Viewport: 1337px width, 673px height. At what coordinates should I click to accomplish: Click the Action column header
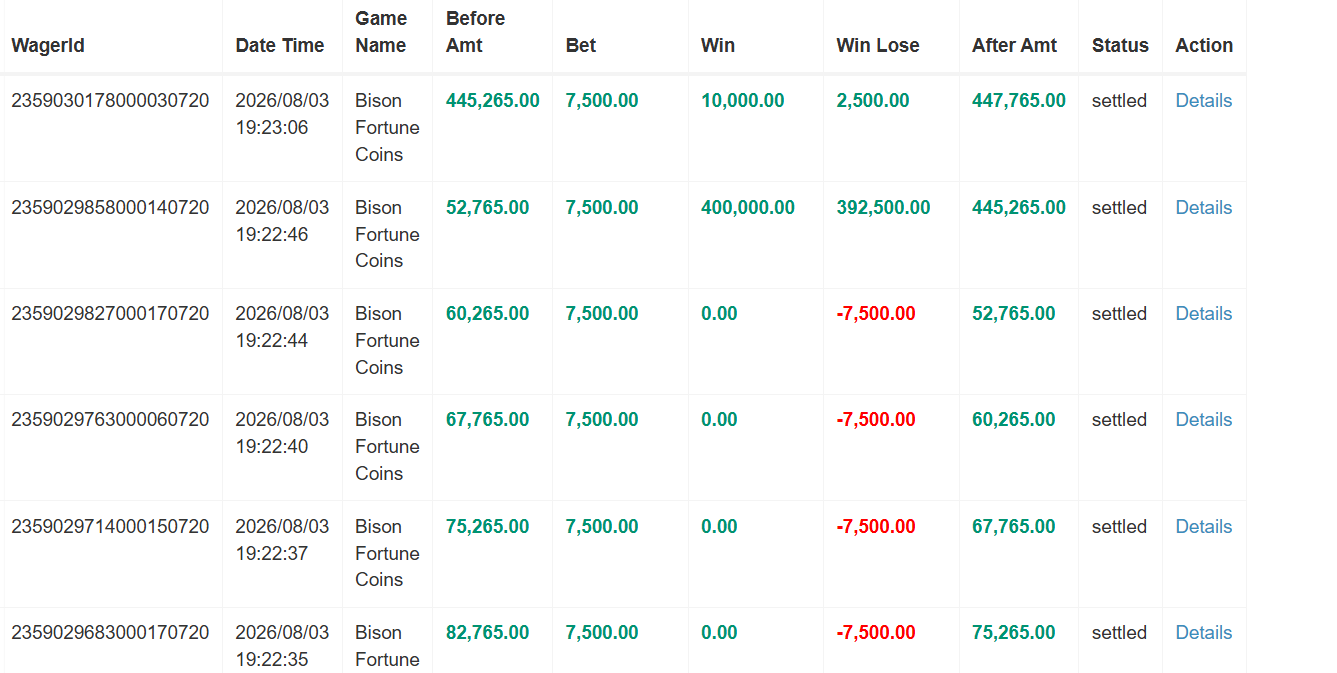pyautogui.click(x=1204, y=46)
